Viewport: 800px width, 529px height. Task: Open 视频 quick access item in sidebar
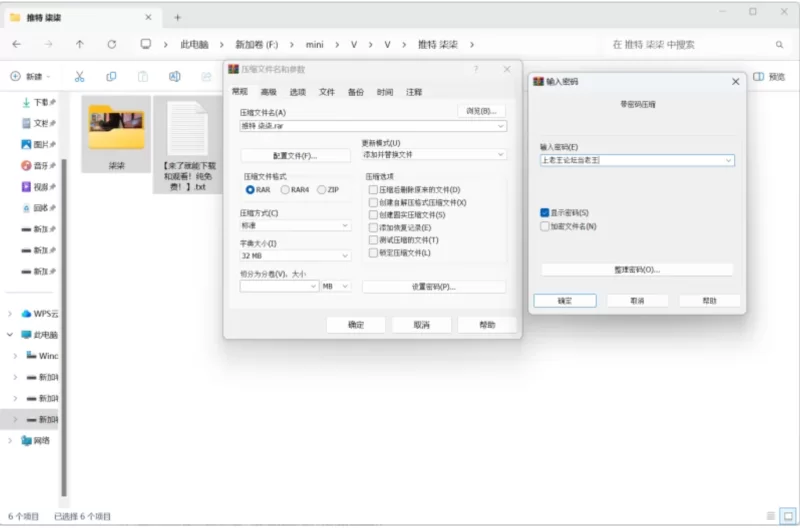(x=39, y=187)
